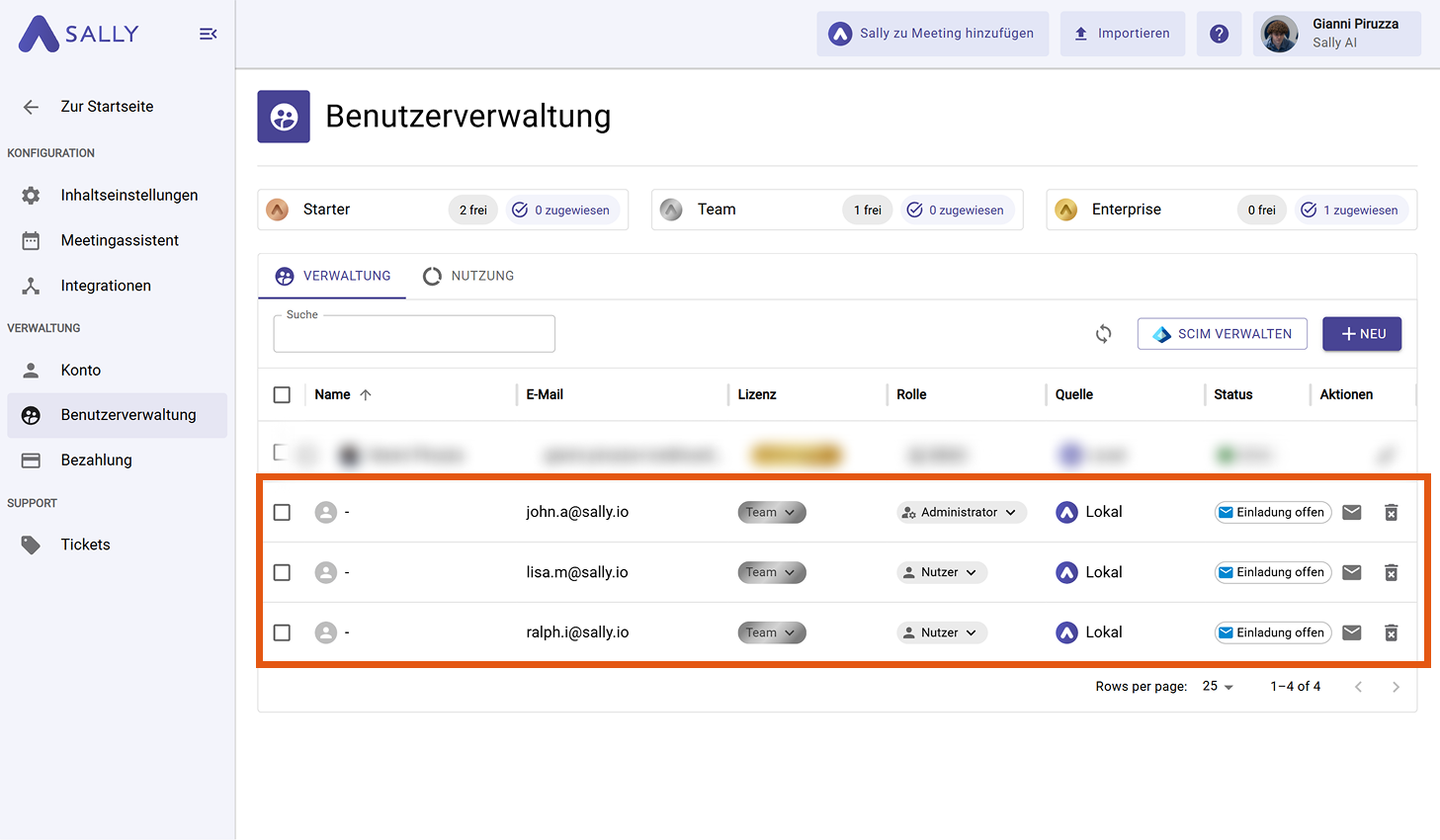Click the SCIM VERWALTEN button
The width and height of the screenshot is (1440, 840).
click(1222, 334)
